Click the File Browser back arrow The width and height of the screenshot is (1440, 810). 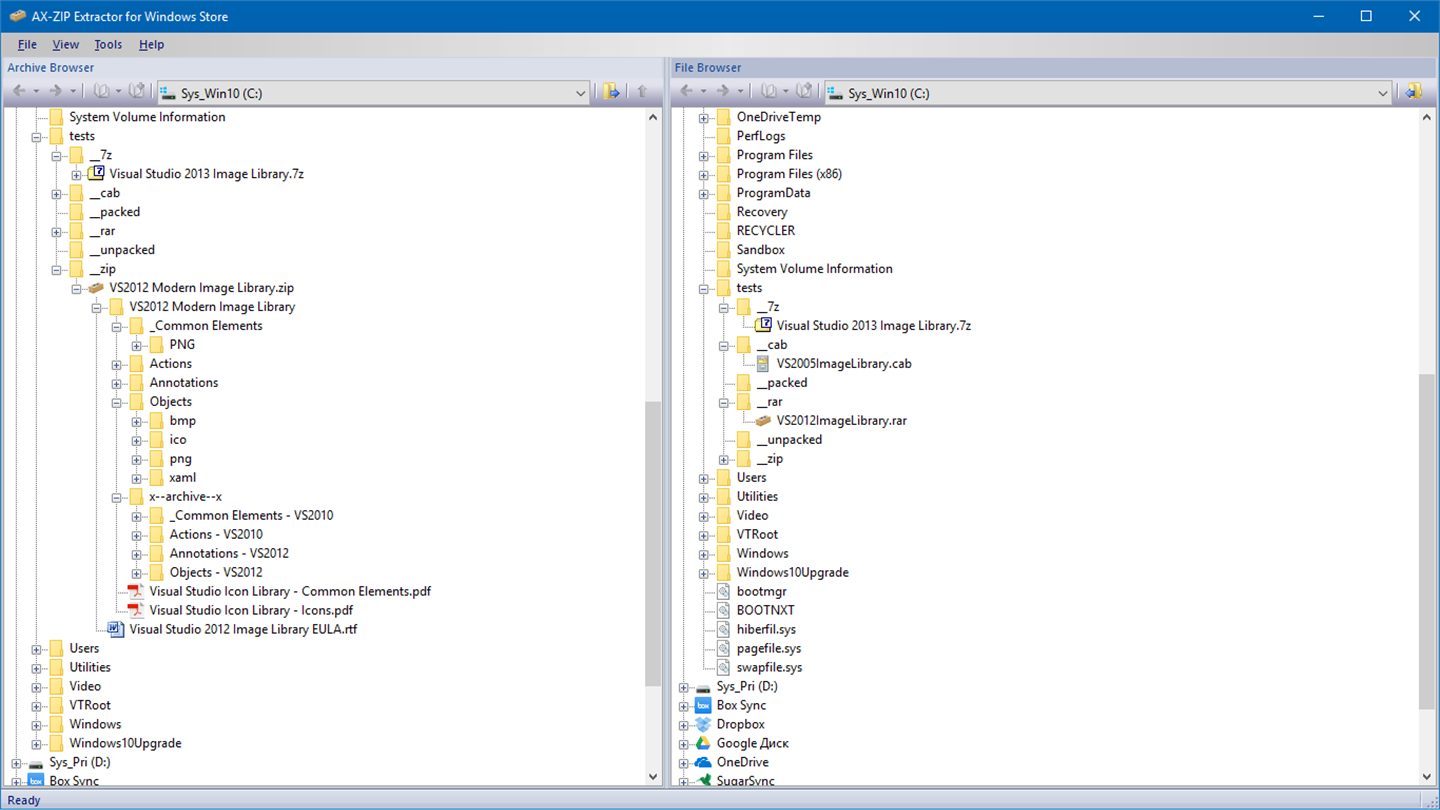686,92
